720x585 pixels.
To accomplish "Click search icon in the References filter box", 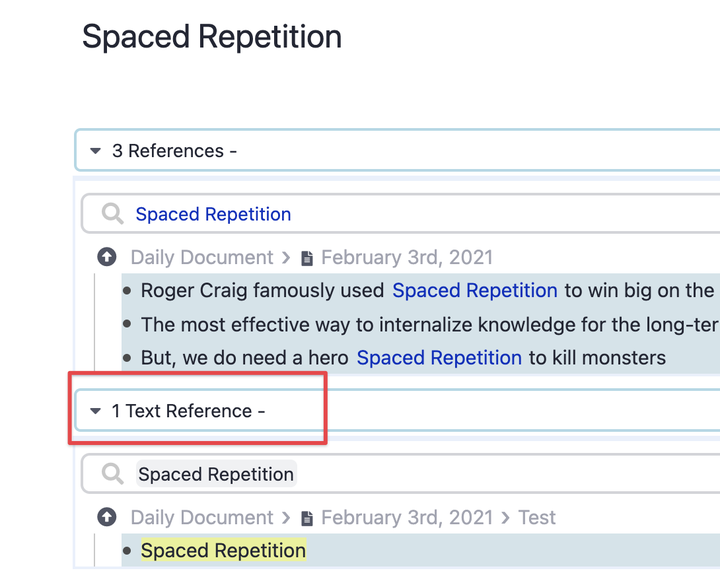I will click(x=113, y=214).
